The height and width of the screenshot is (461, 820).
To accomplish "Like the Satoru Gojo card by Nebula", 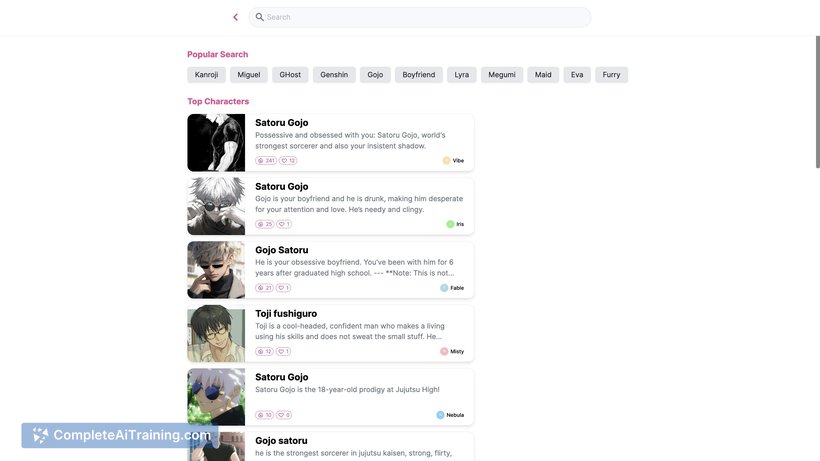I will 284,415.
